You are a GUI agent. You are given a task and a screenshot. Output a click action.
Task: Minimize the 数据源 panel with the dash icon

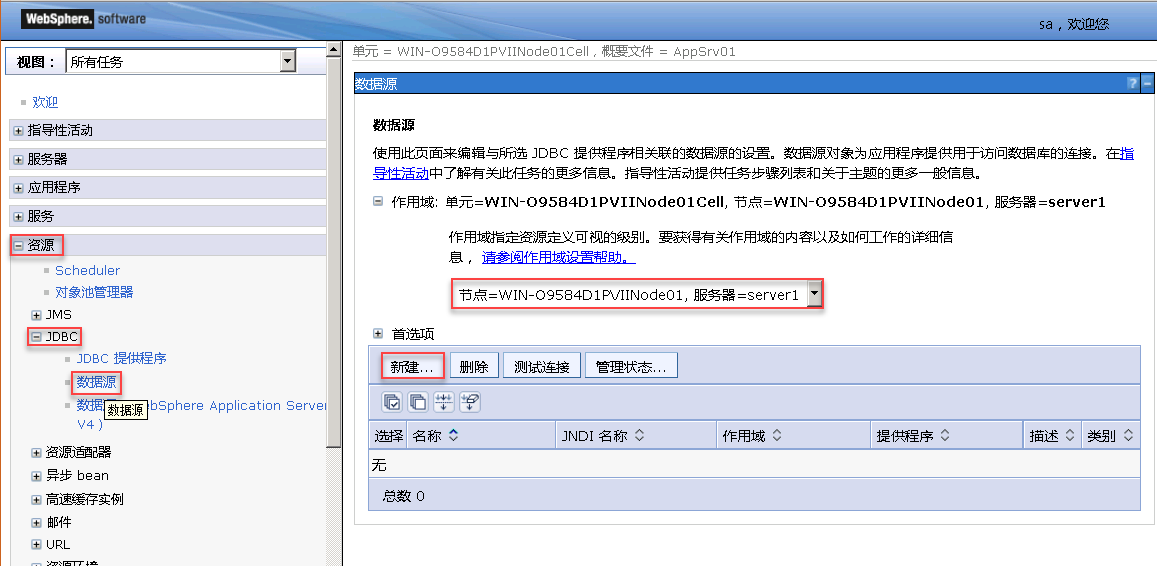point(1147,83)
